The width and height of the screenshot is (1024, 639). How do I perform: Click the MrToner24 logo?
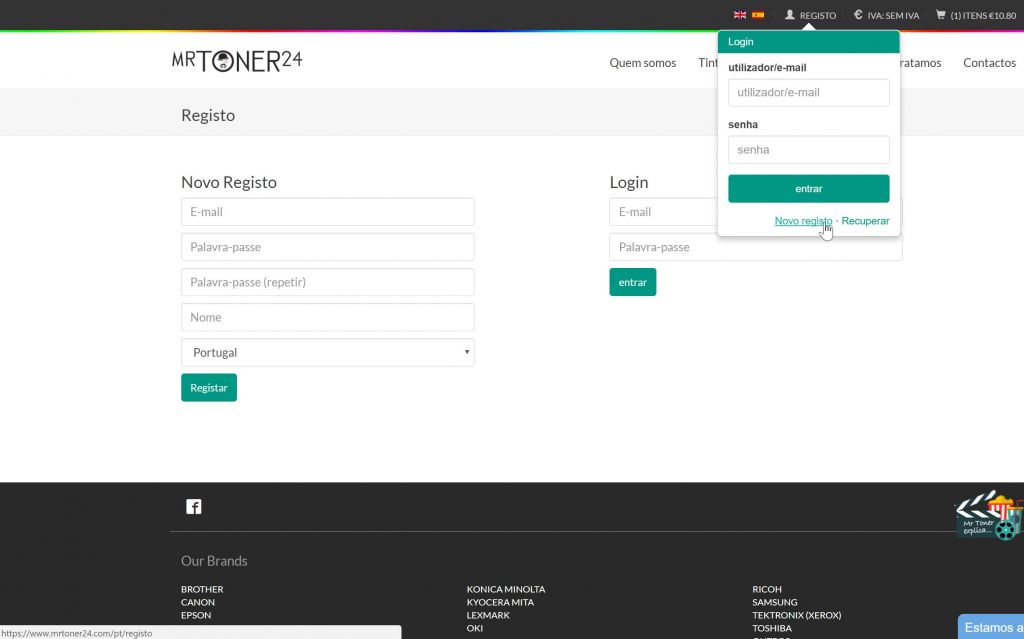237,61
